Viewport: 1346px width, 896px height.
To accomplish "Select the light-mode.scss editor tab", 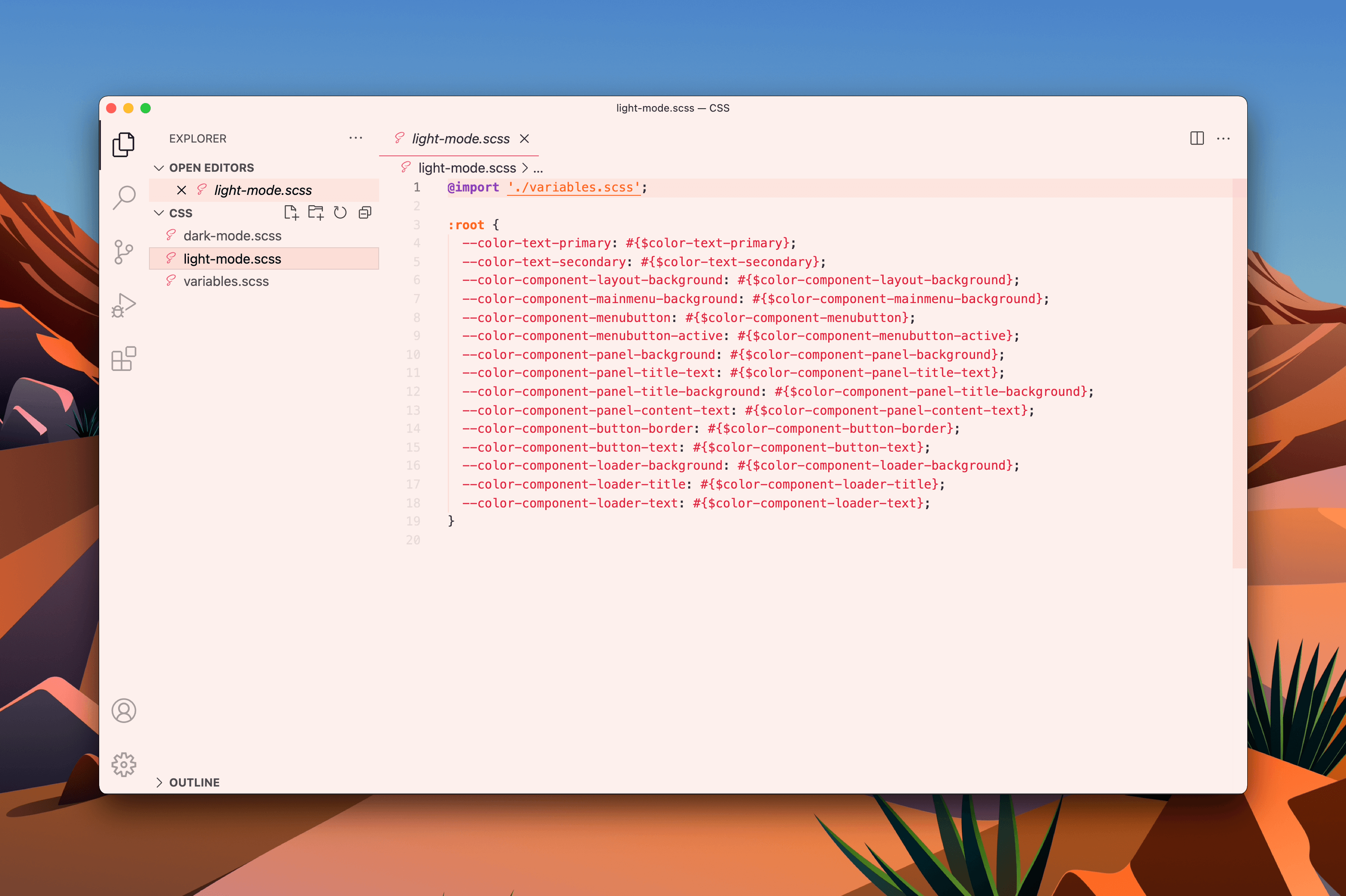I will tap(460, 139).
